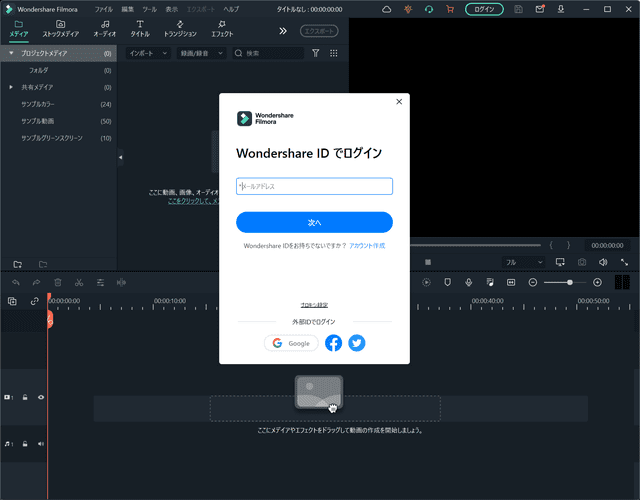Open the support headset icon
This screenshot has width=640, height=500.
coord(429,9)
